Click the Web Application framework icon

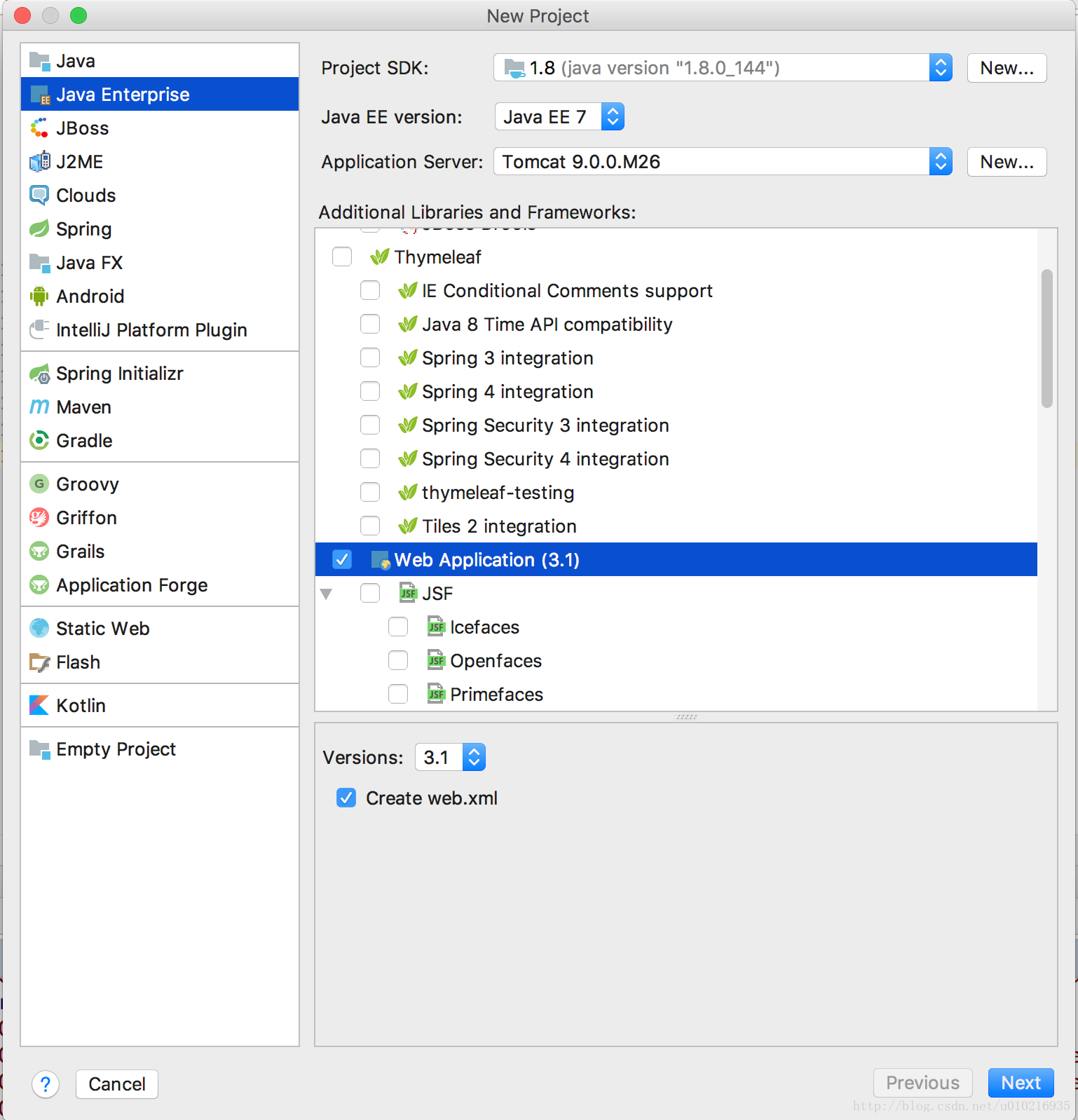[380, 560]
